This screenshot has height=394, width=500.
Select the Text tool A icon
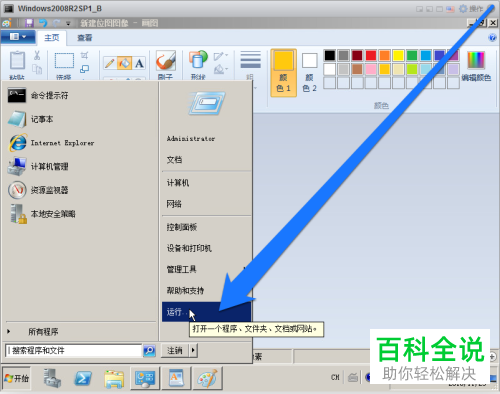tap(139, 63)
